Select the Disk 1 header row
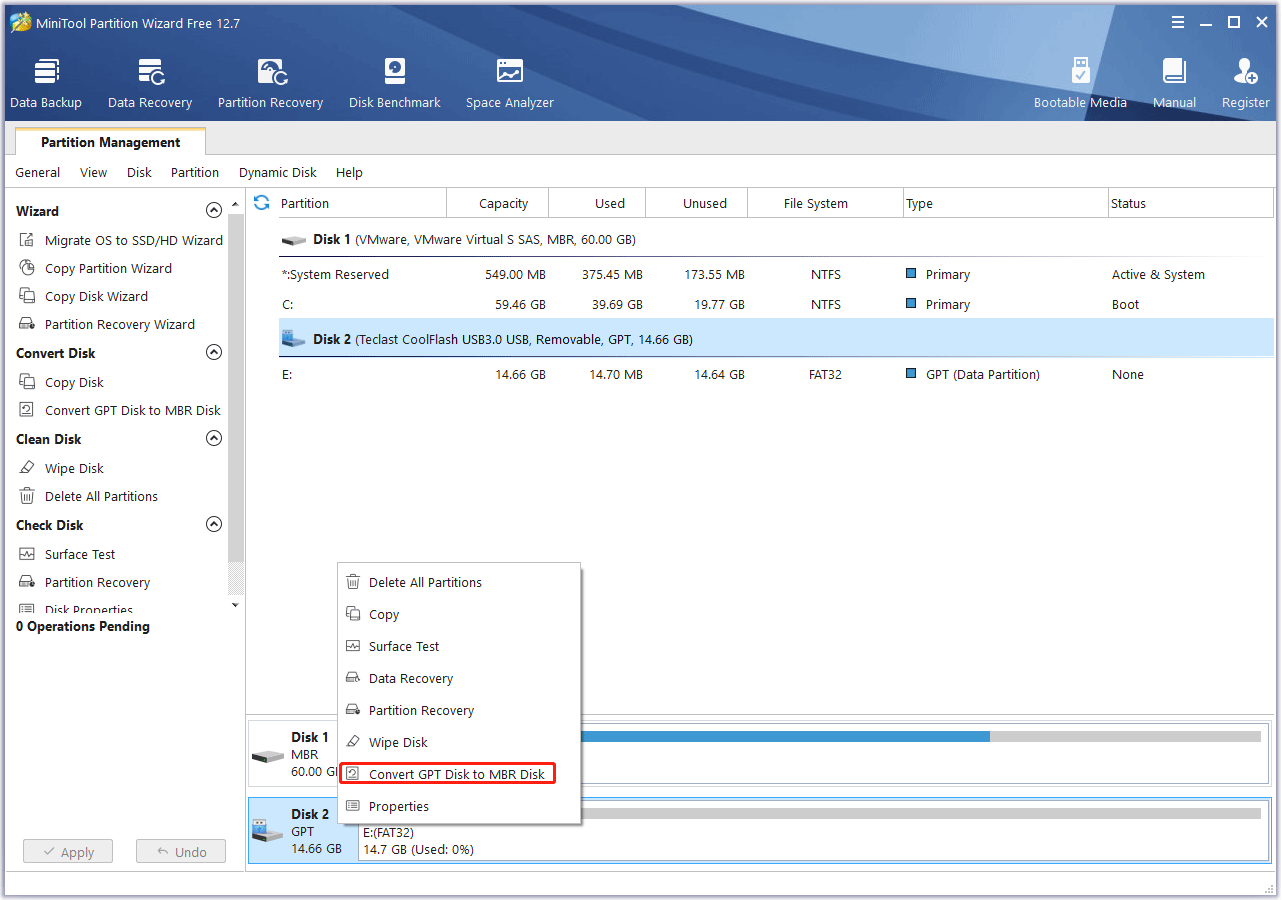1282x900 pixels. (x=776, y=240)
